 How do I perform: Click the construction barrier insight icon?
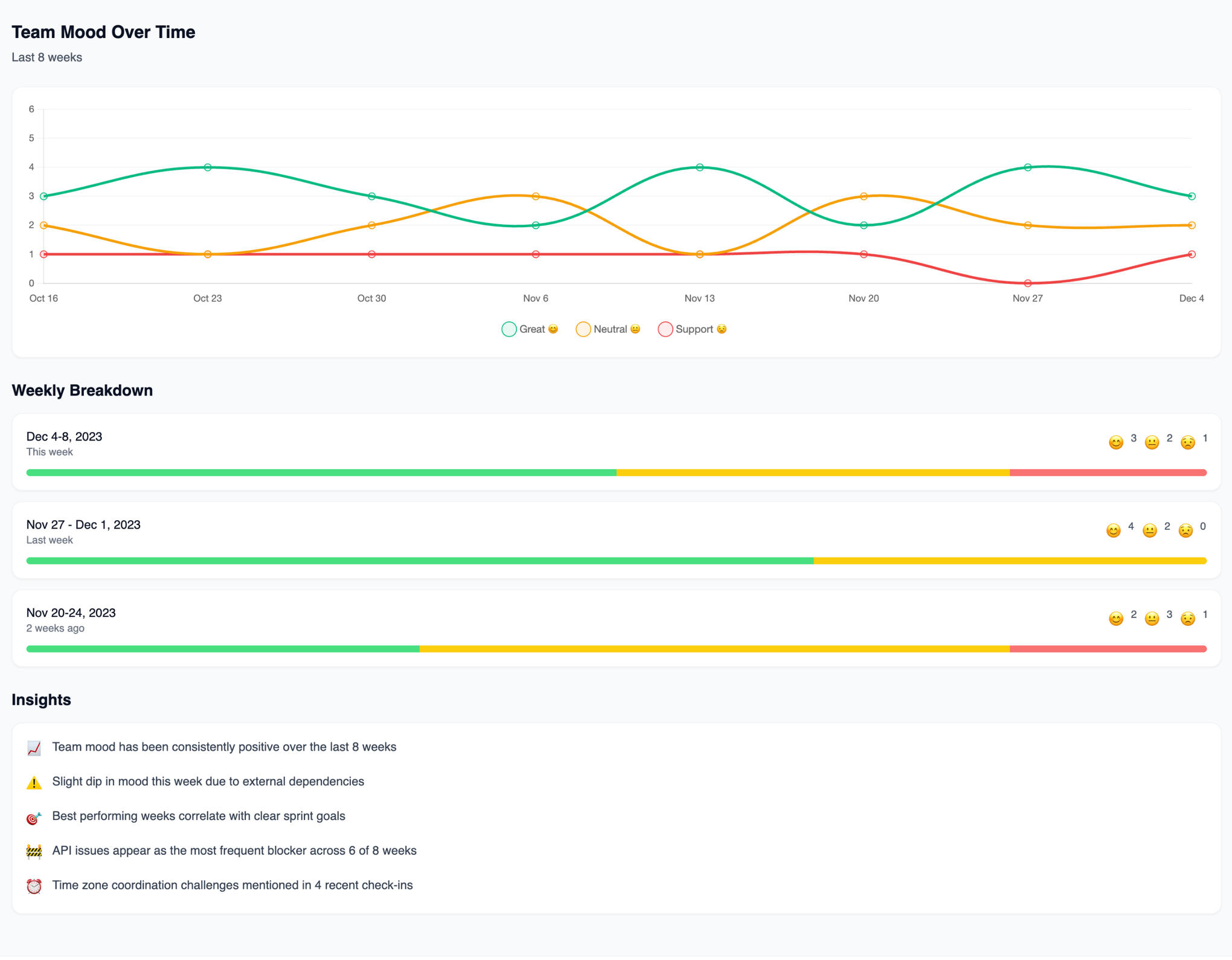pyautogui.click(x=34, y=852)
